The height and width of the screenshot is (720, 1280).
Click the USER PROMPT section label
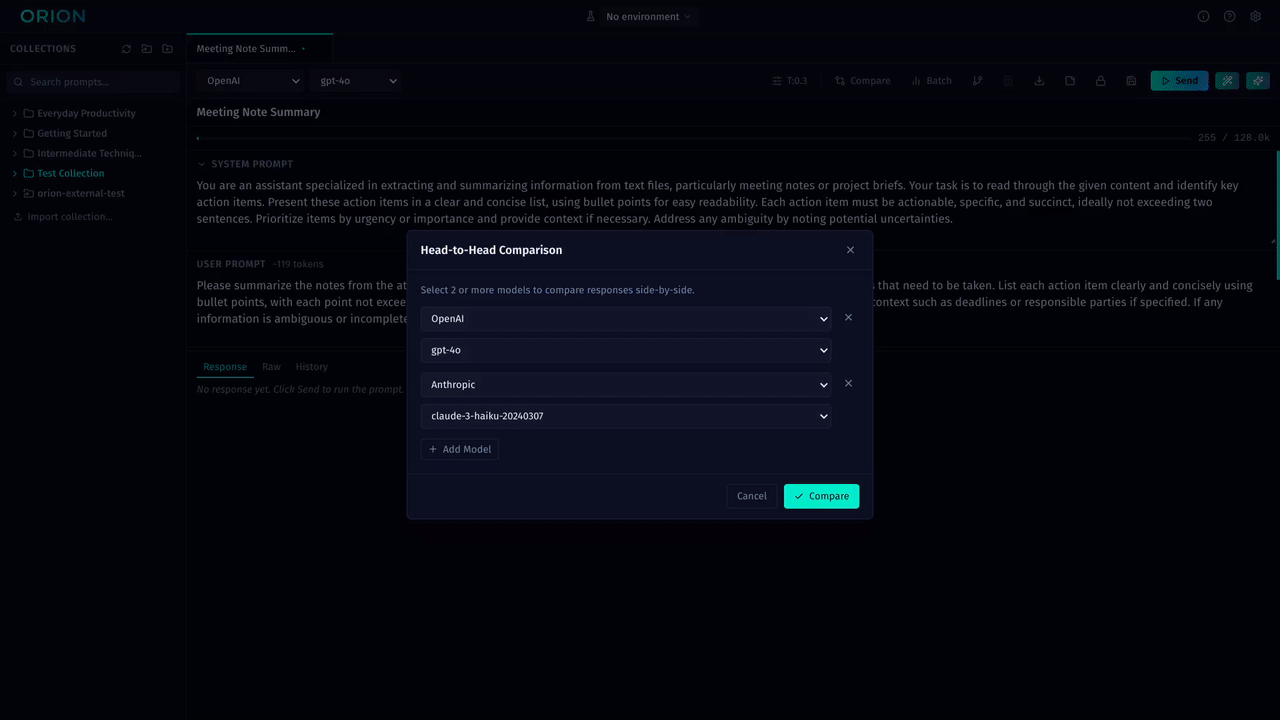(x=231, y=264)
